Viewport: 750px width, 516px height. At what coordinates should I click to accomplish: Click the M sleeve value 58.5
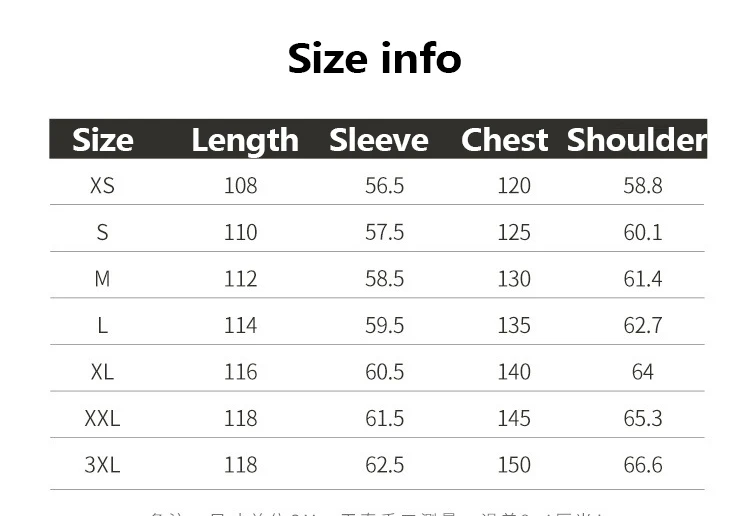[x=385, y=279]
